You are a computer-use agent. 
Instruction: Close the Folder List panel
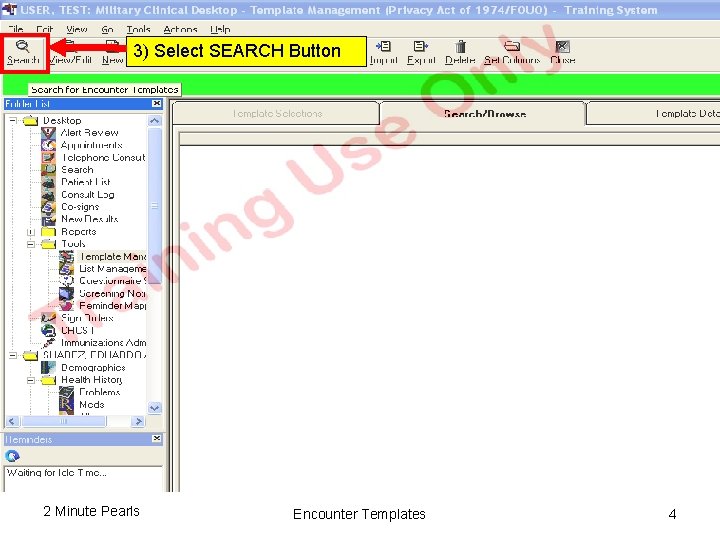(x=157, y=104)
